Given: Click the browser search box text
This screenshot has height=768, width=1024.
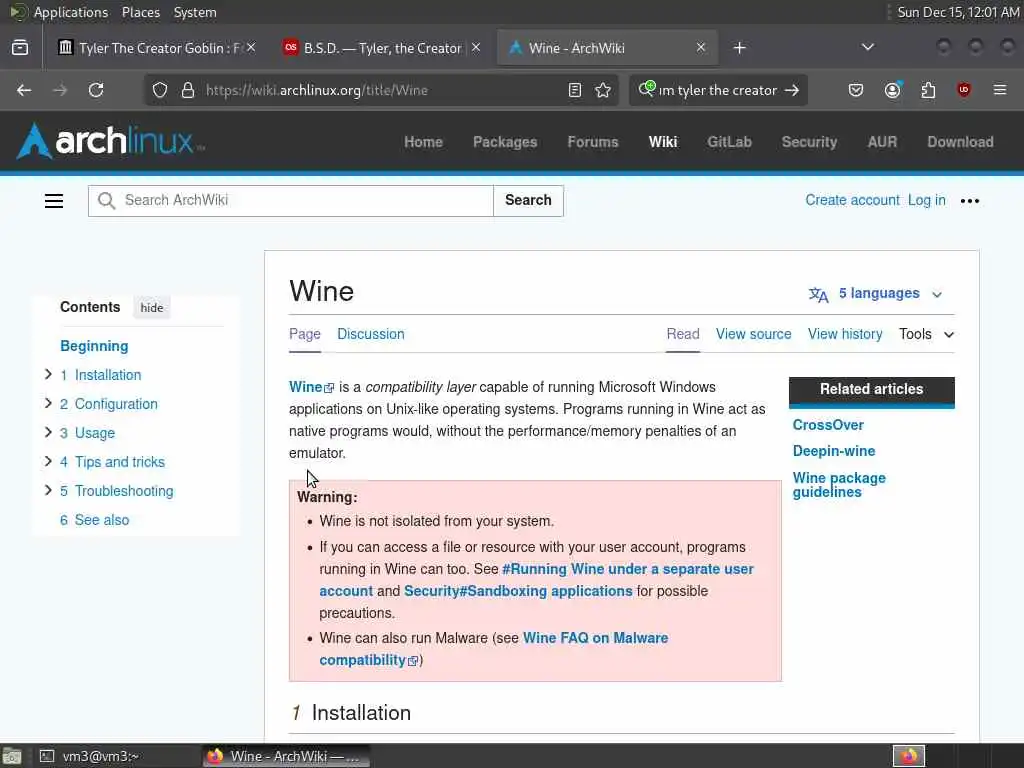Looking at the screenshot, I should coord(717,90).
